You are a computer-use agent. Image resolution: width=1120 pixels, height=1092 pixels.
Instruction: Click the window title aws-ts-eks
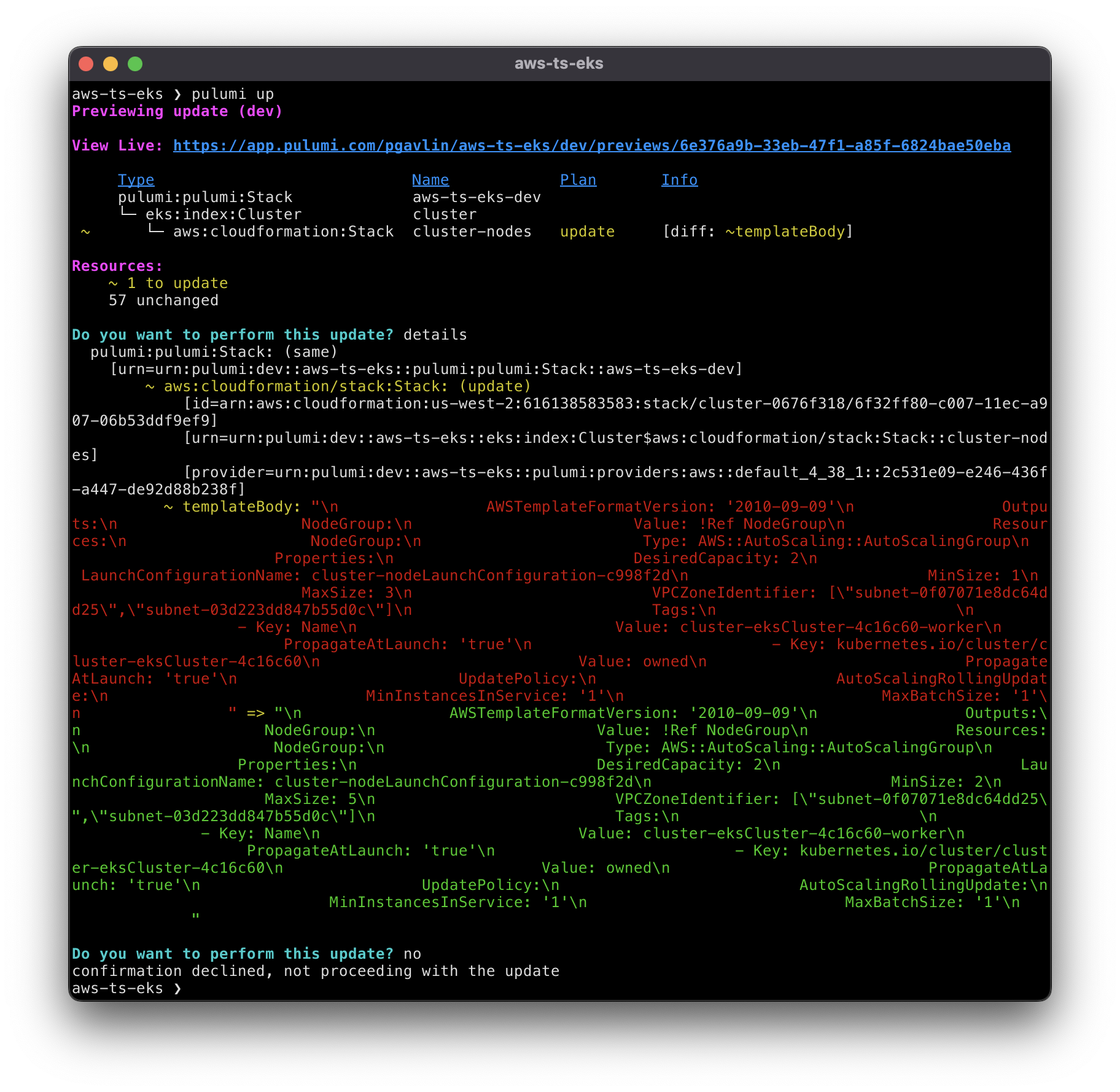[559, 63]
